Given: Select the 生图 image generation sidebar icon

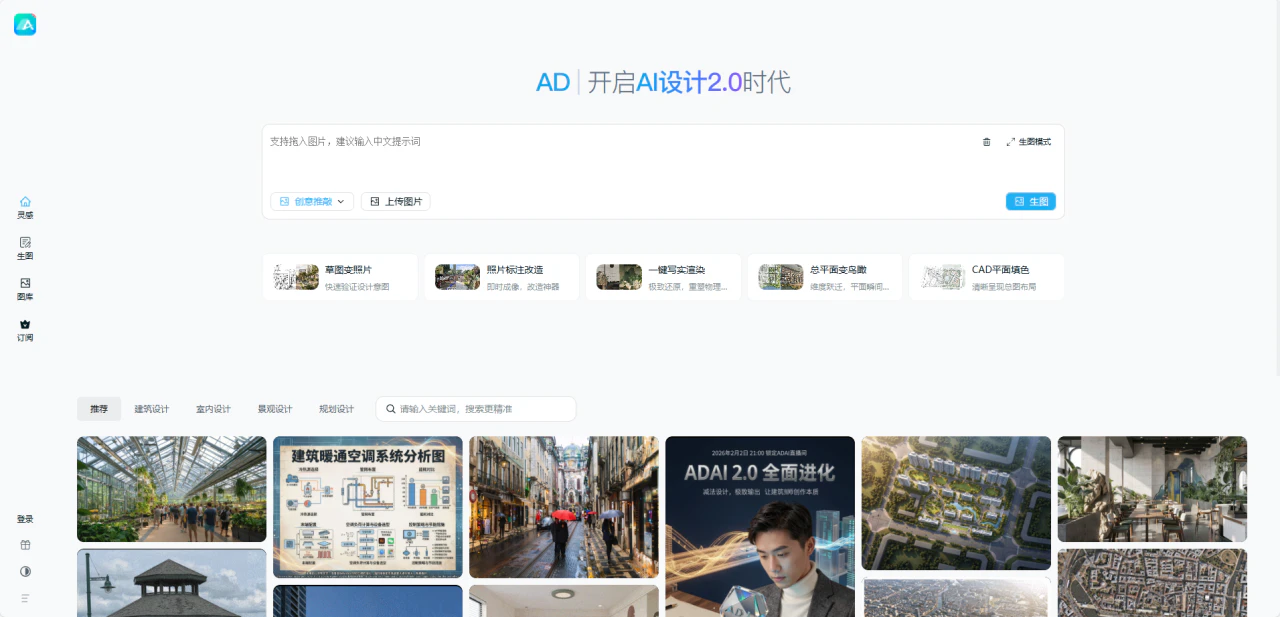Looking at the screenshot, I should pyautogui.click(x=25, y=249).
